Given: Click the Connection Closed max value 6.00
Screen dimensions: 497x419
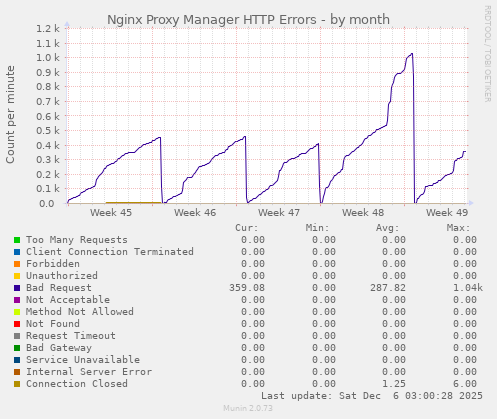Looking at the screenshot, I should (x=465, y=384).
